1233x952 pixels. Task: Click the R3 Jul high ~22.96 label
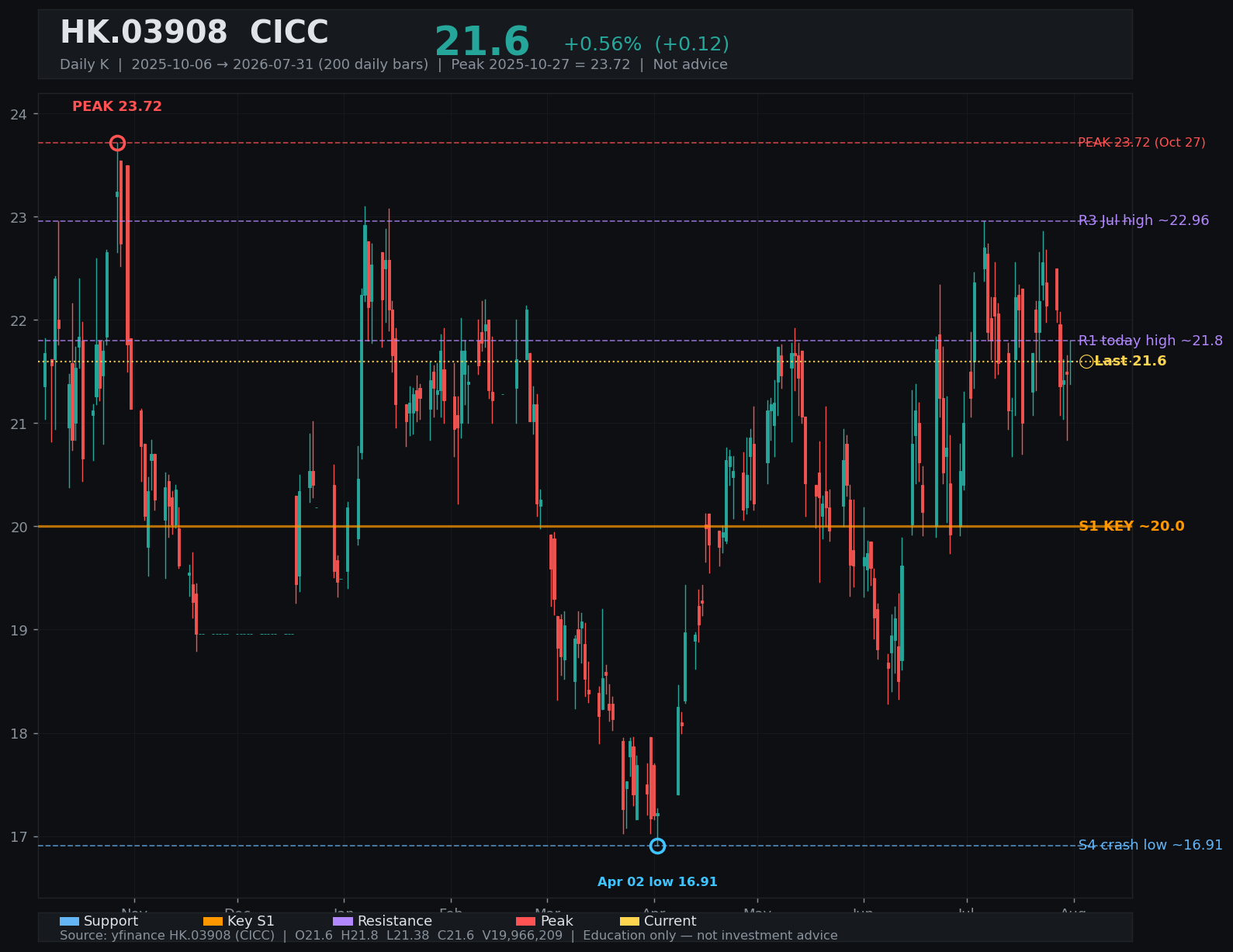[x=1144, y=220]
